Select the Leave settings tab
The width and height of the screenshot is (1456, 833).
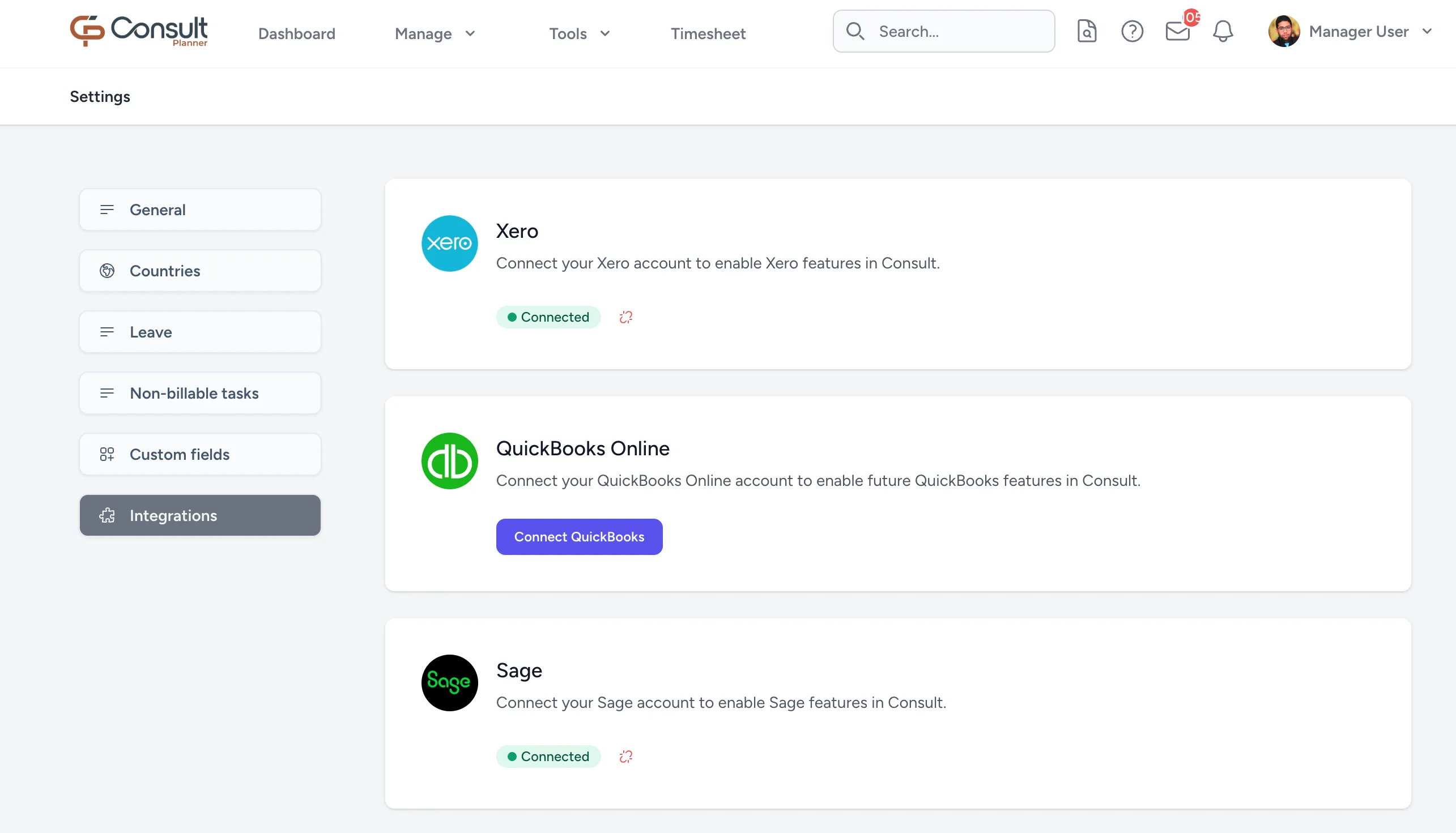coord(201,332)
